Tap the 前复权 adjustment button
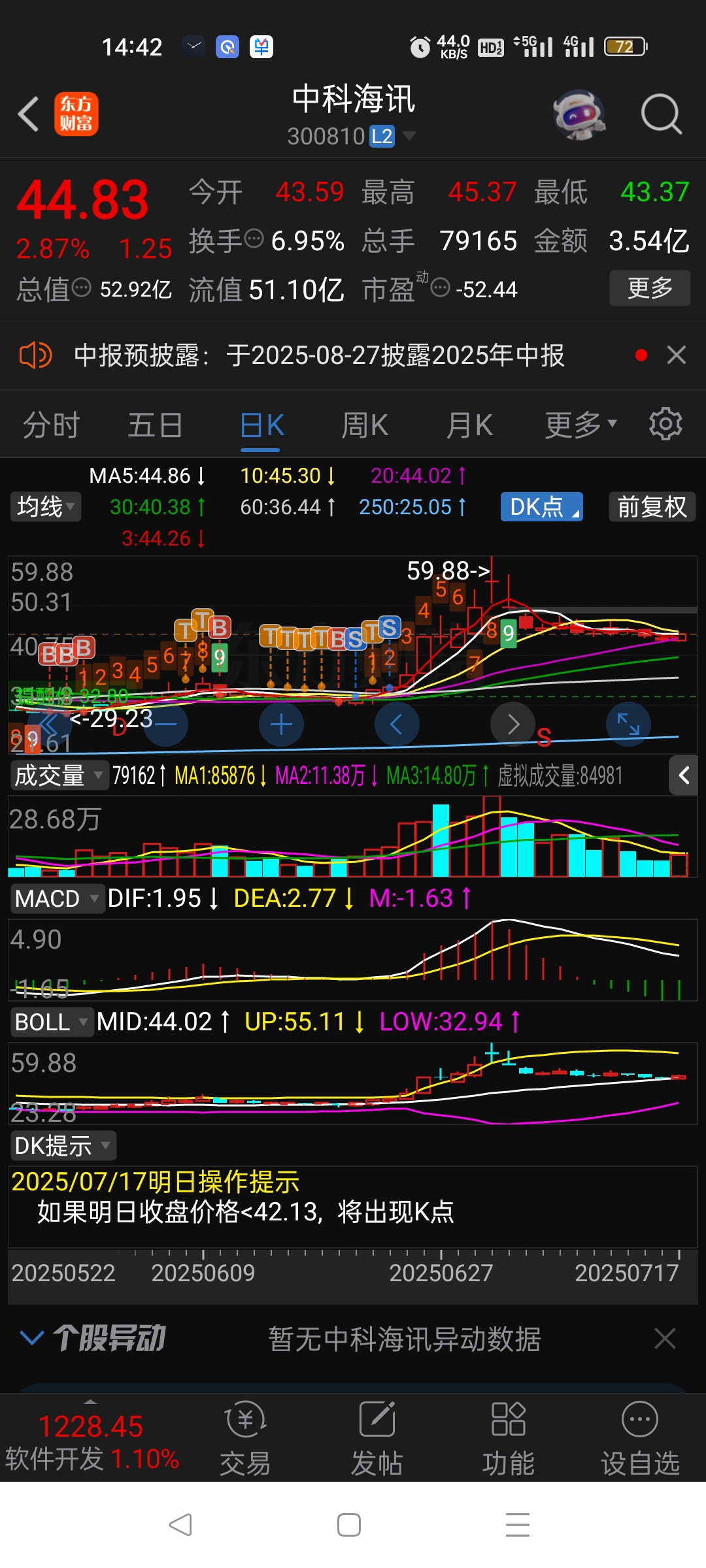 tap(652, 507)
